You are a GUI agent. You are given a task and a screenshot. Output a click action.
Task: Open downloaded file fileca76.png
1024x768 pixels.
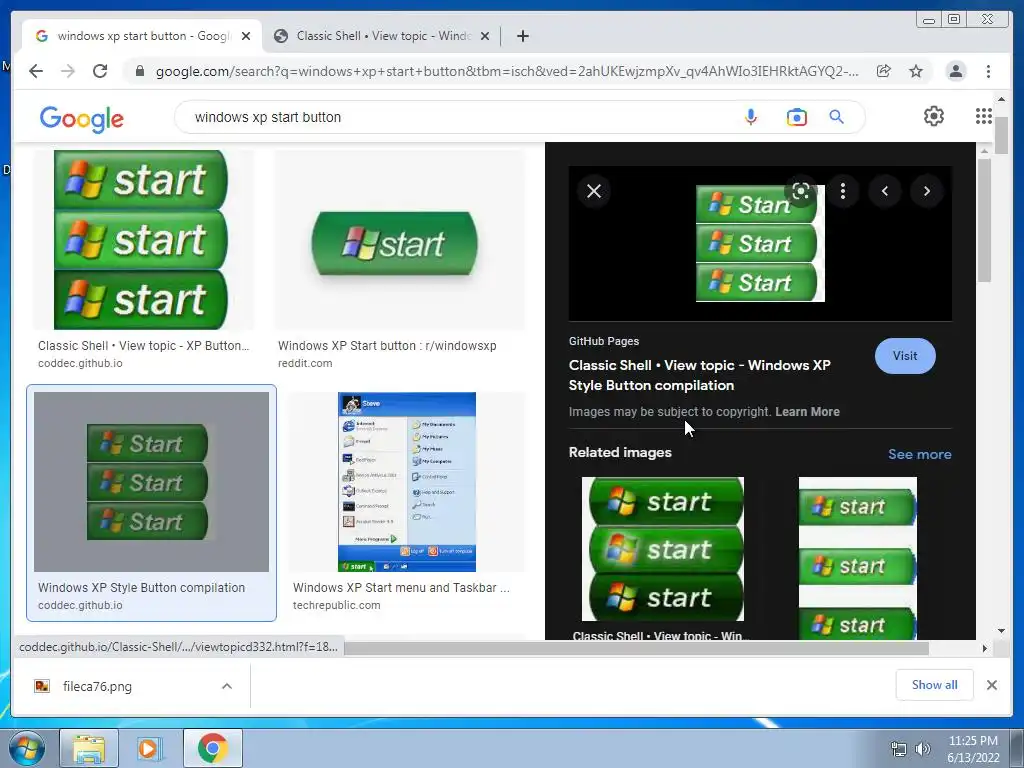pyautogui.click(x=97, y=686)
